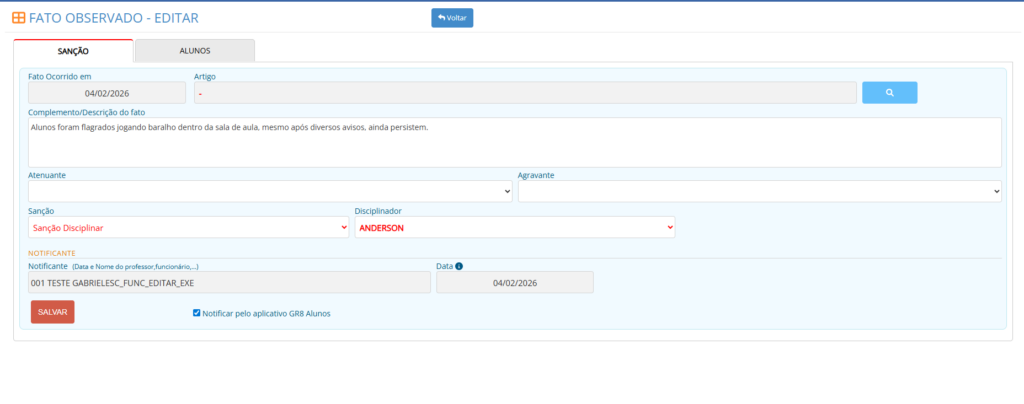Click the magnifier search button beside Artigo
This screenshot has height=404, width=1024.
tap(889, 93)
